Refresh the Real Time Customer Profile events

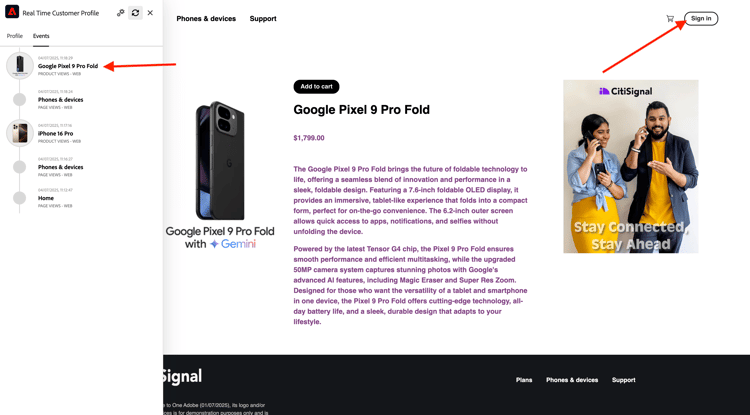[x=135, y=13]
